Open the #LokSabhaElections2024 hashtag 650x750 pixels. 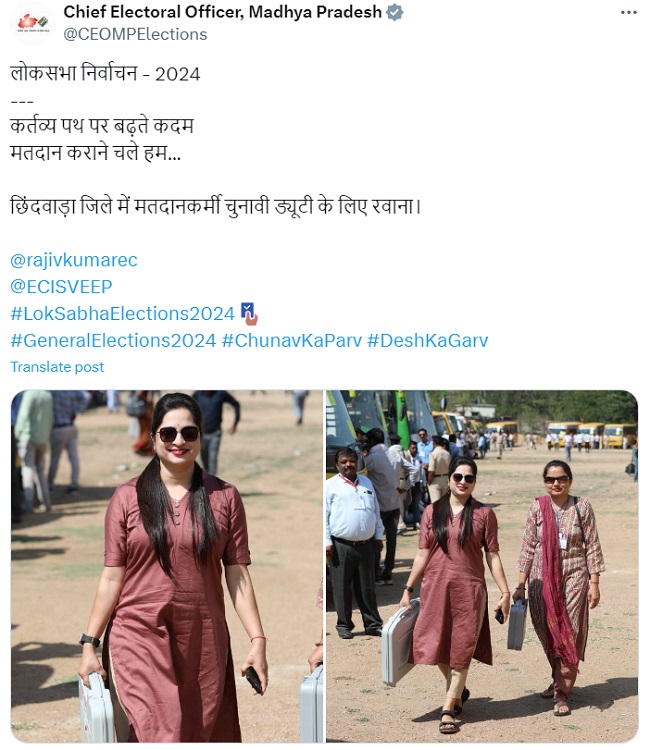pyautogui.click(x=122, y=314)
